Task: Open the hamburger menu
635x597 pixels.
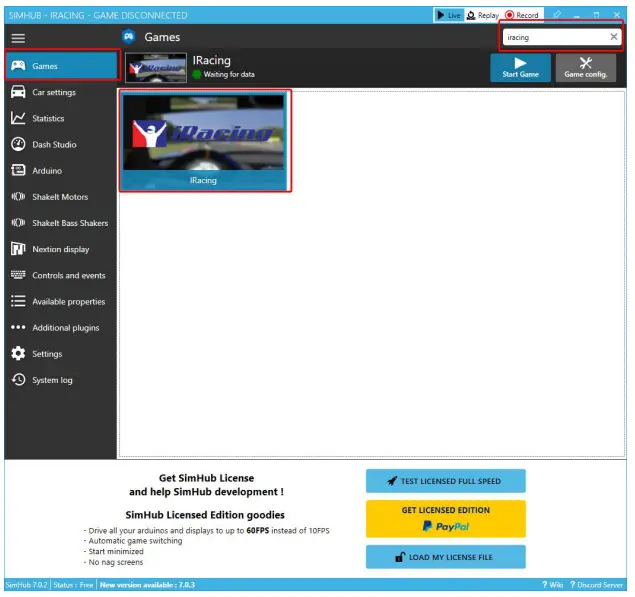Action: click(18, 38)
